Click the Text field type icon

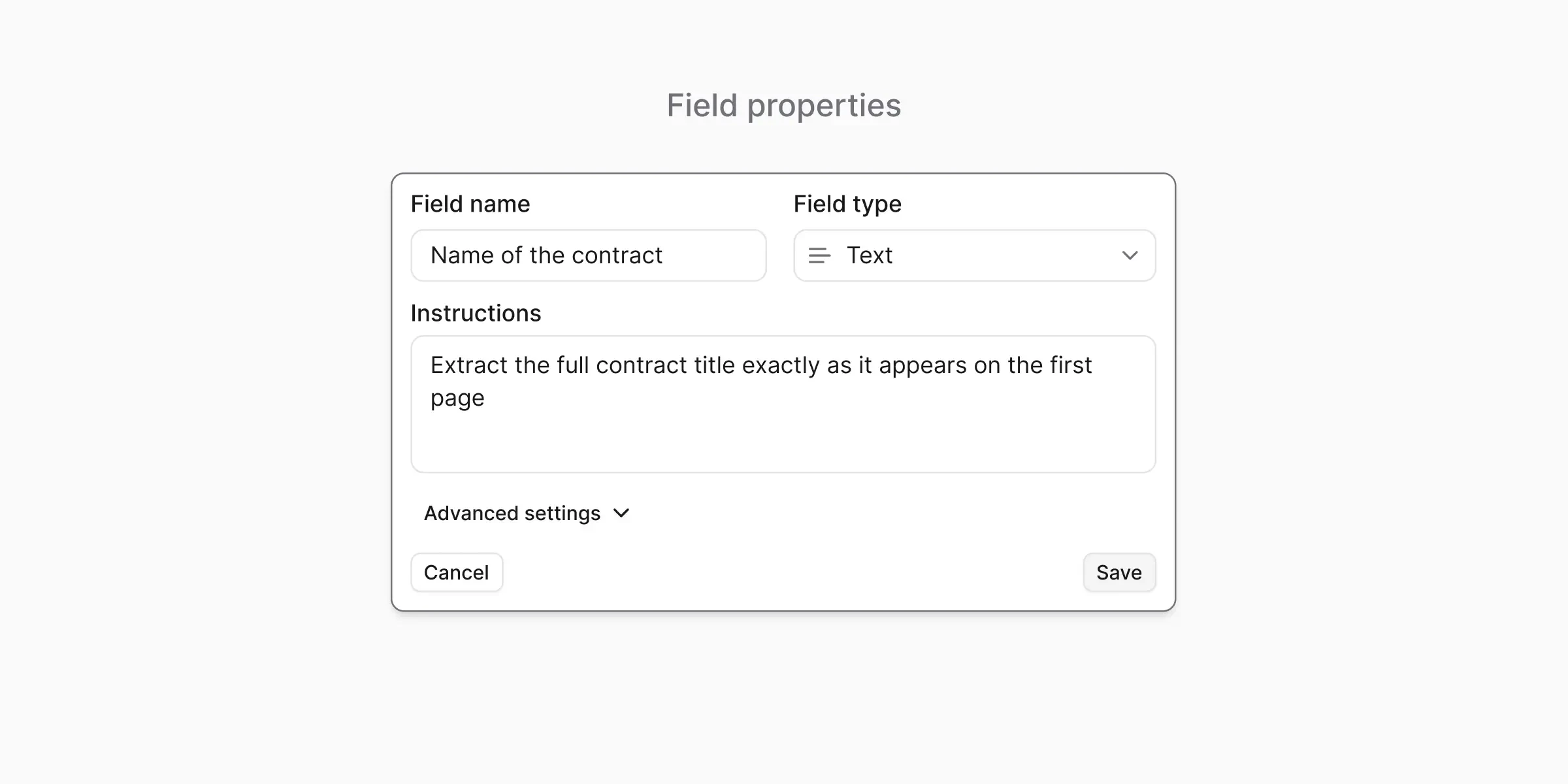click(818, 255)
